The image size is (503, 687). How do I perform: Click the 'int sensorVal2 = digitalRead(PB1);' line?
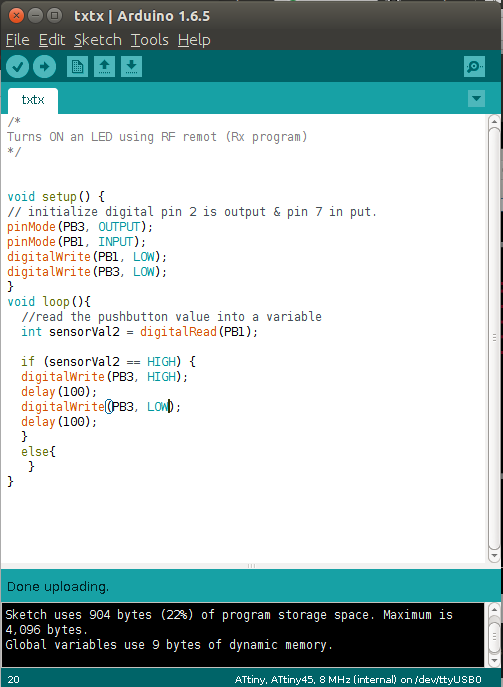tap(140, 332)
